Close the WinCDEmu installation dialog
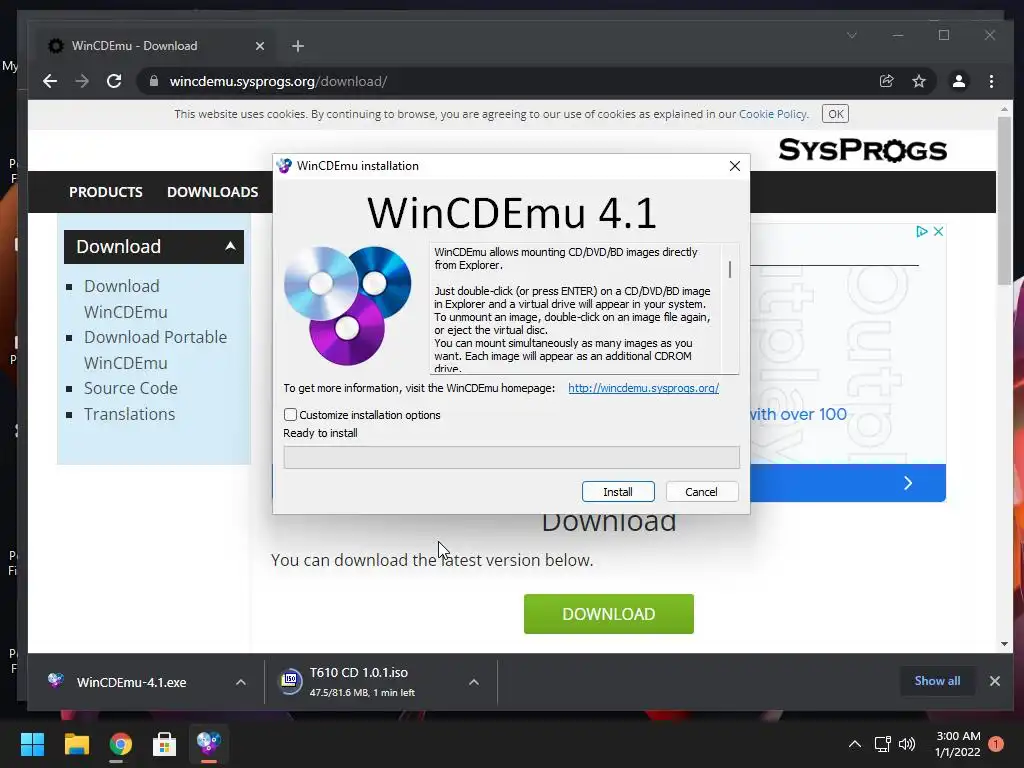The image size is (1024, 768). [x=735, y=166]
